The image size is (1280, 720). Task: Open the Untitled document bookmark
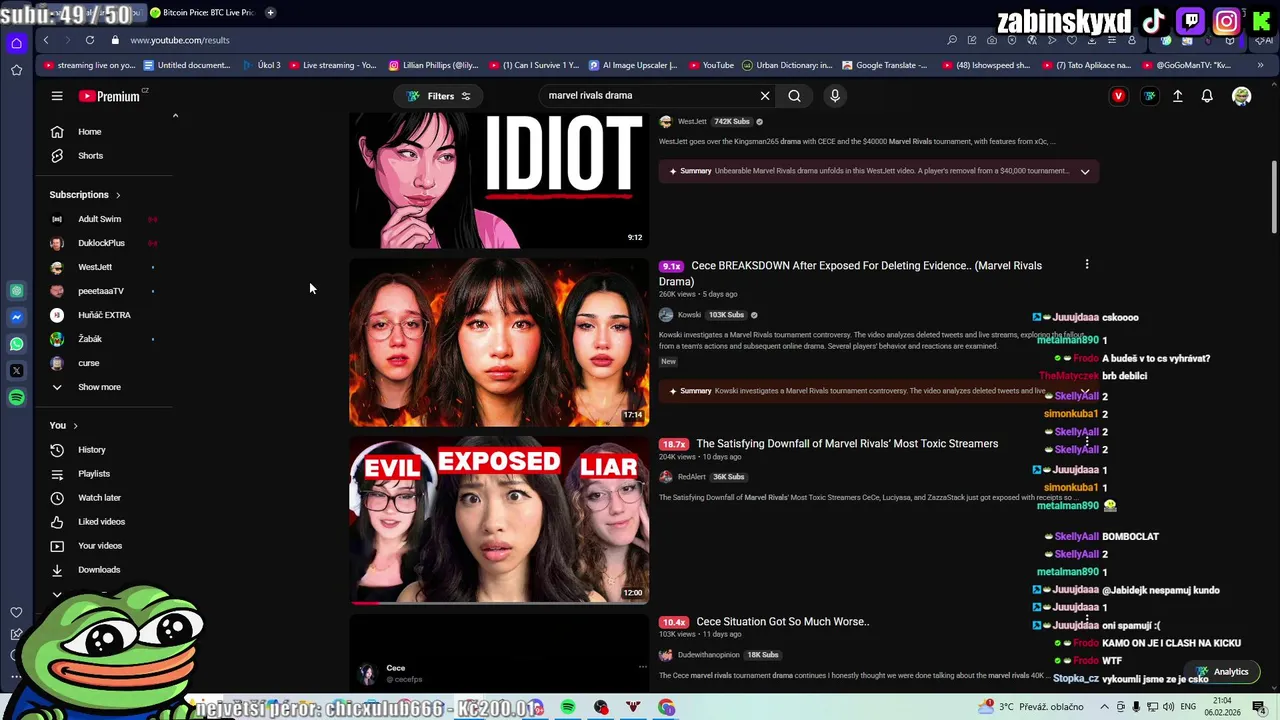(x=187, y=65)
